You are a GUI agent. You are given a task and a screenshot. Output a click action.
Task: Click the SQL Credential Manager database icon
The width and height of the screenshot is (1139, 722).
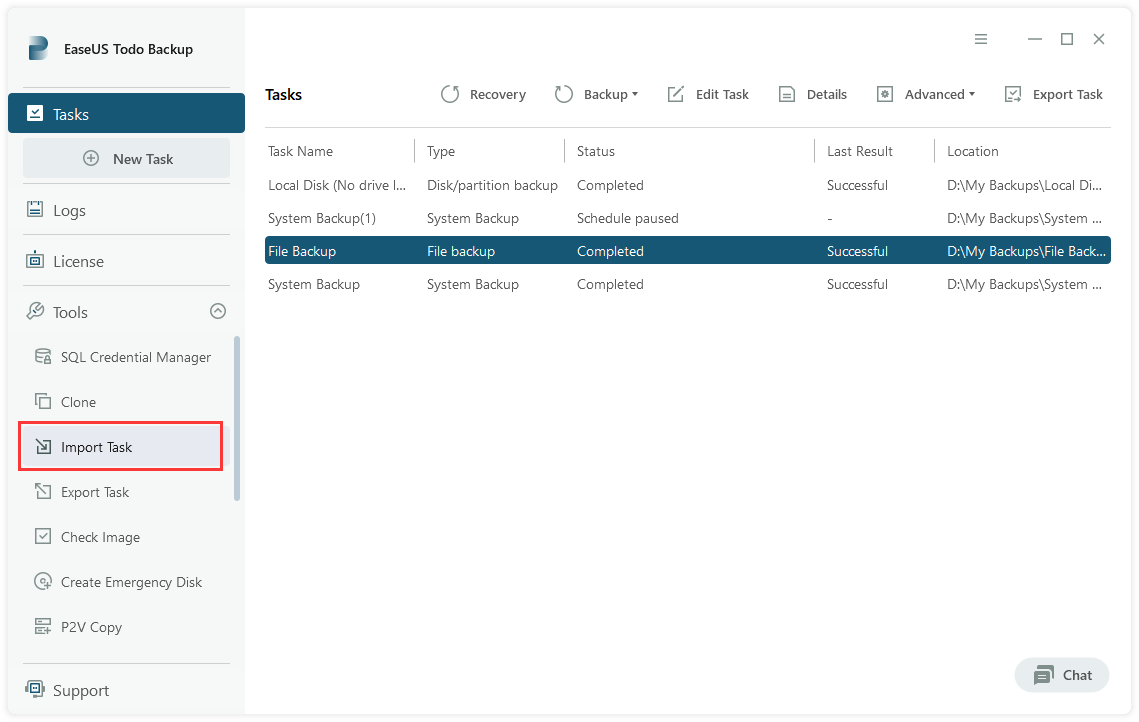pos(43,356)
